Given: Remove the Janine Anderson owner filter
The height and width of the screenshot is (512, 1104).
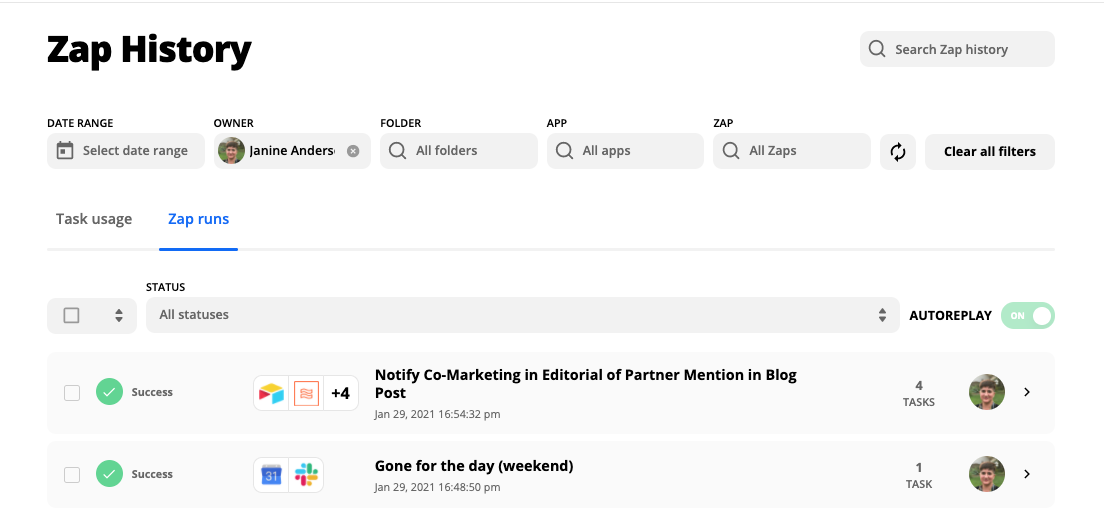Looking at the screenshot, I should pos(353,151).
